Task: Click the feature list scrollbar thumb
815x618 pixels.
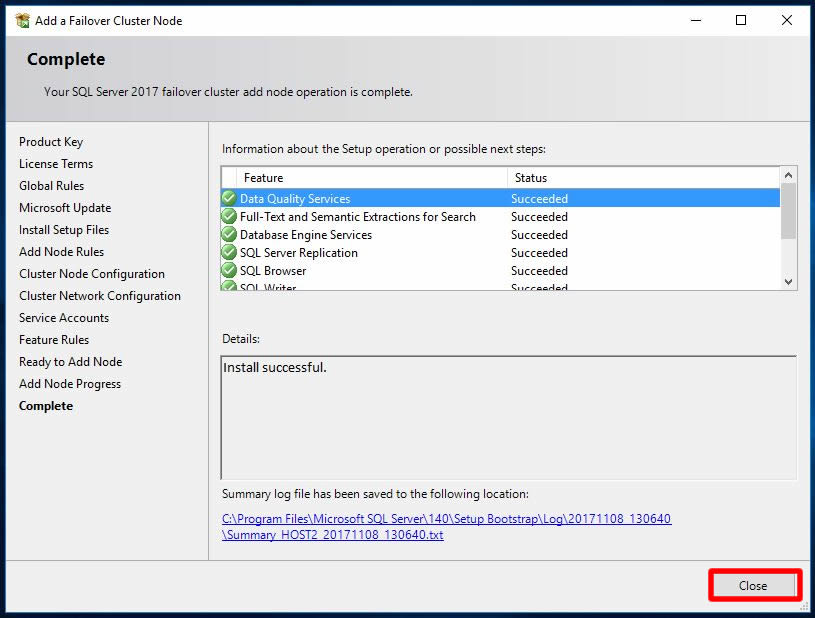Action: point(789,212)
